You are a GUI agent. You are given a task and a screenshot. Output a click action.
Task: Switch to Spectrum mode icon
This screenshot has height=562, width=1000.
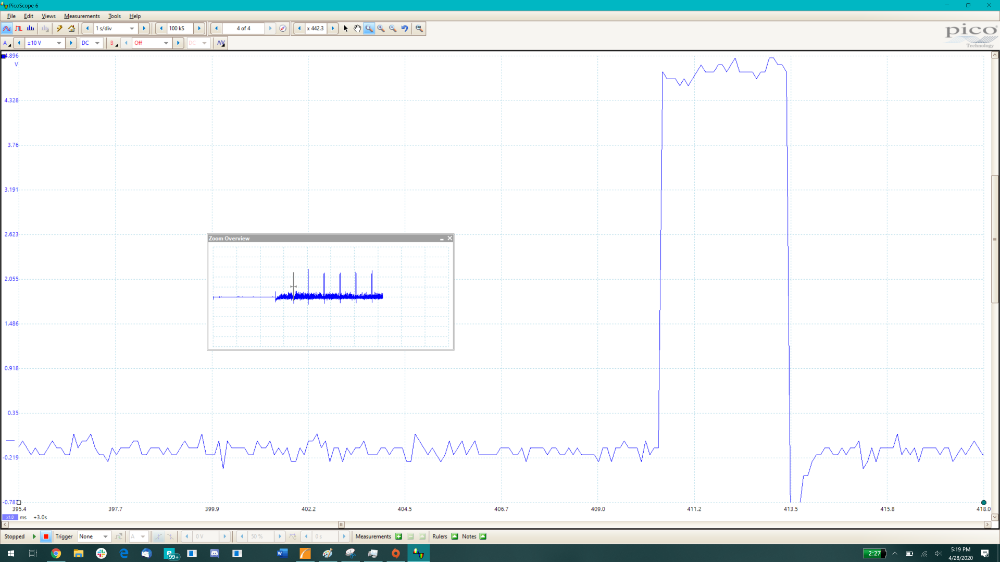click(x=30, y=29)
